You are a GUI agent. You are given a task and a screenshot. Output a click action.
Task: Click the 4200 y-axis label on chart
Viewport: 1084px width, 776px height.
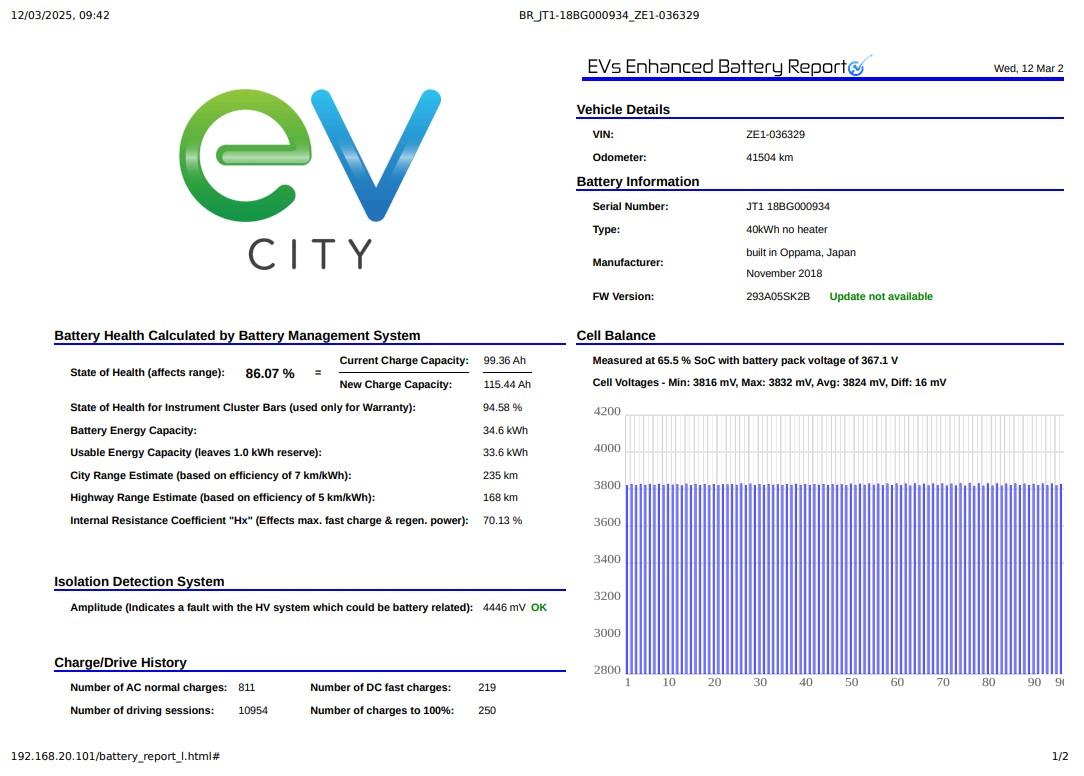tap(607, 412)
